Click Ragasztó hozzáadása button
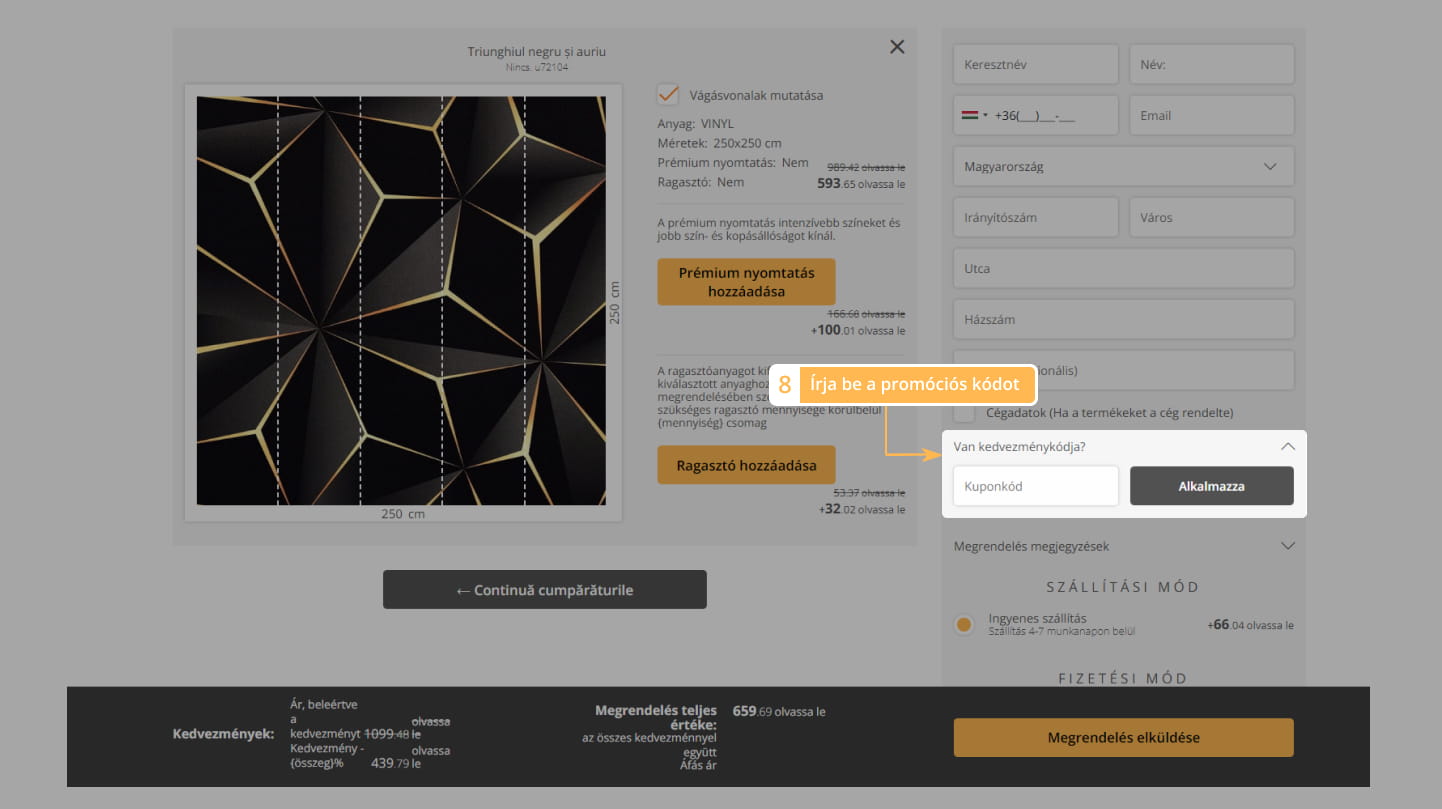 click(x=746, y=465)
